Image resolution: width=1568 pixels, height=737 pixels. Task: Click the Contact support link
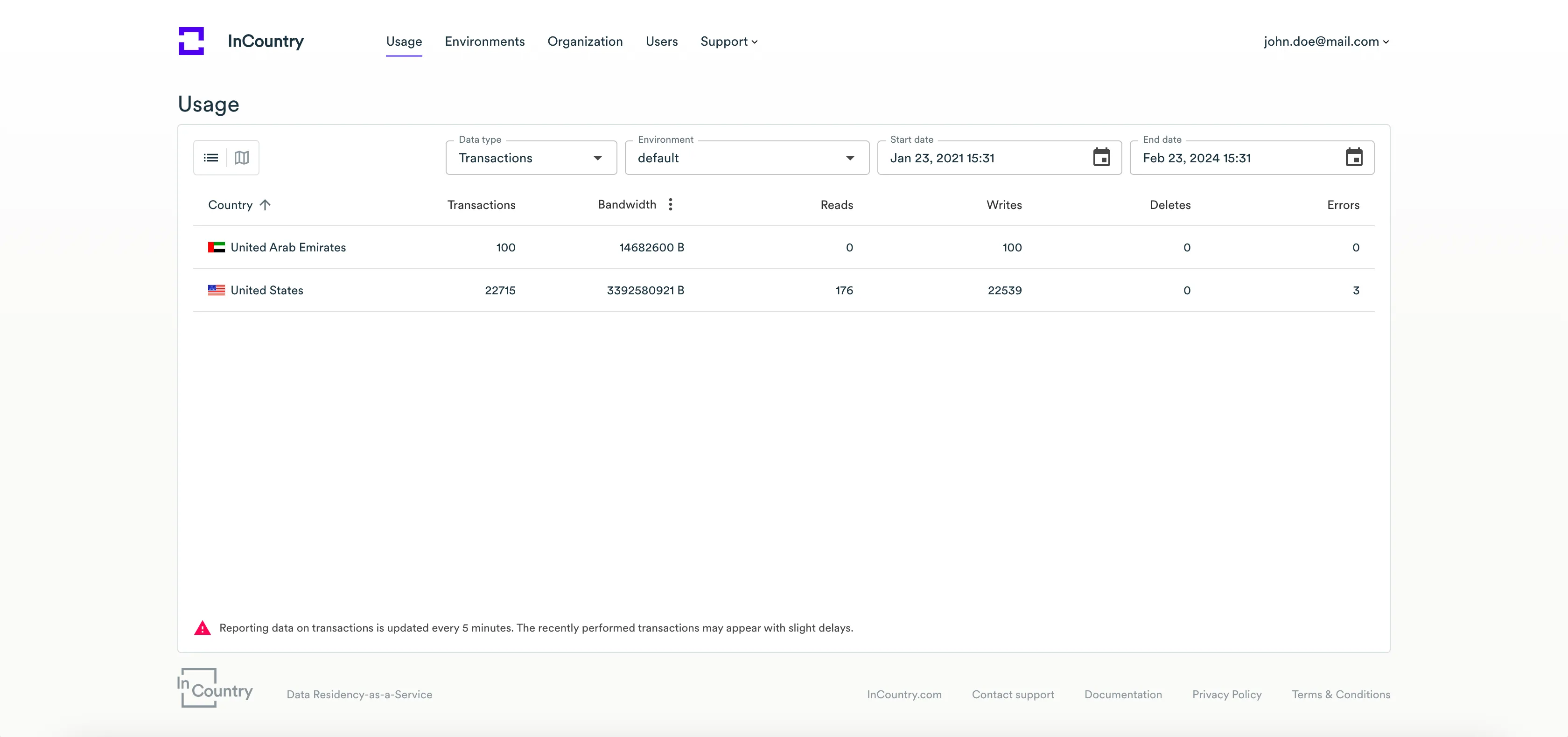tap(1012, 695)
